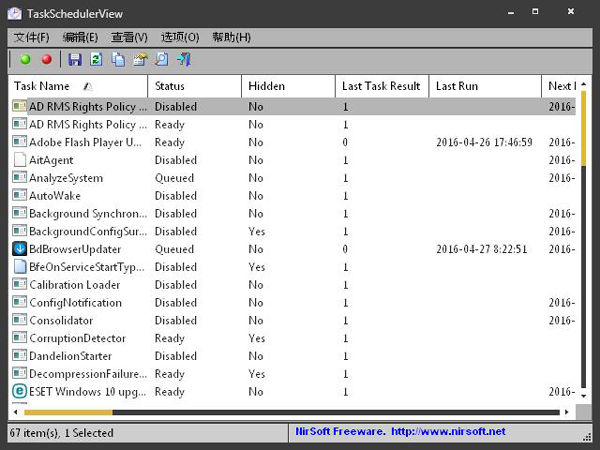The height and width of the screenshot is (450, 600).
Task: Click the Last Run value 2016-04-26 17:46:59
Action: (x=484, y=142)
